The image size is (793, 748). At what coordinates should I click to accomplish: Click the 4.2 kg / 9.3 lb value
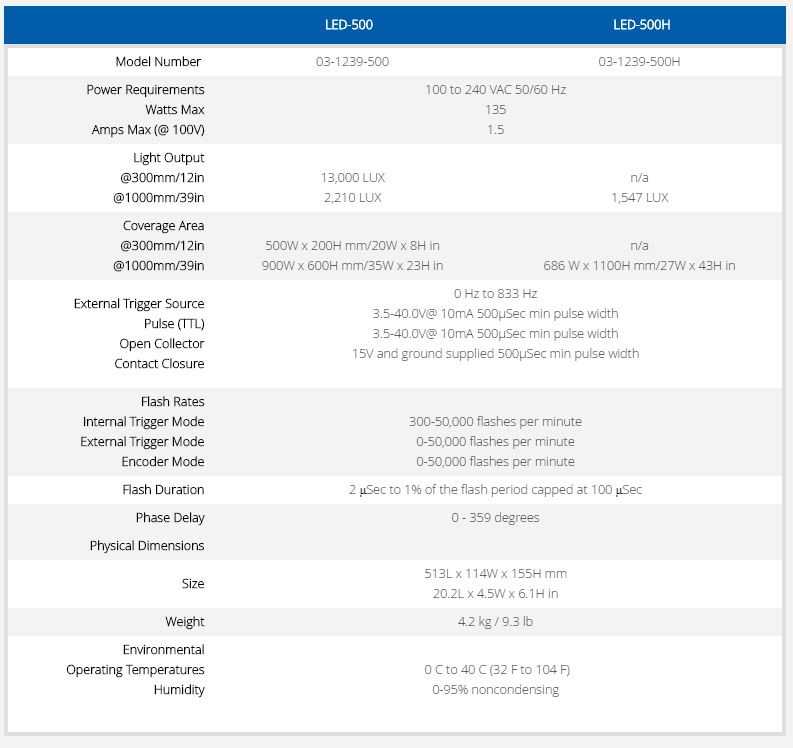coord(496,622)
